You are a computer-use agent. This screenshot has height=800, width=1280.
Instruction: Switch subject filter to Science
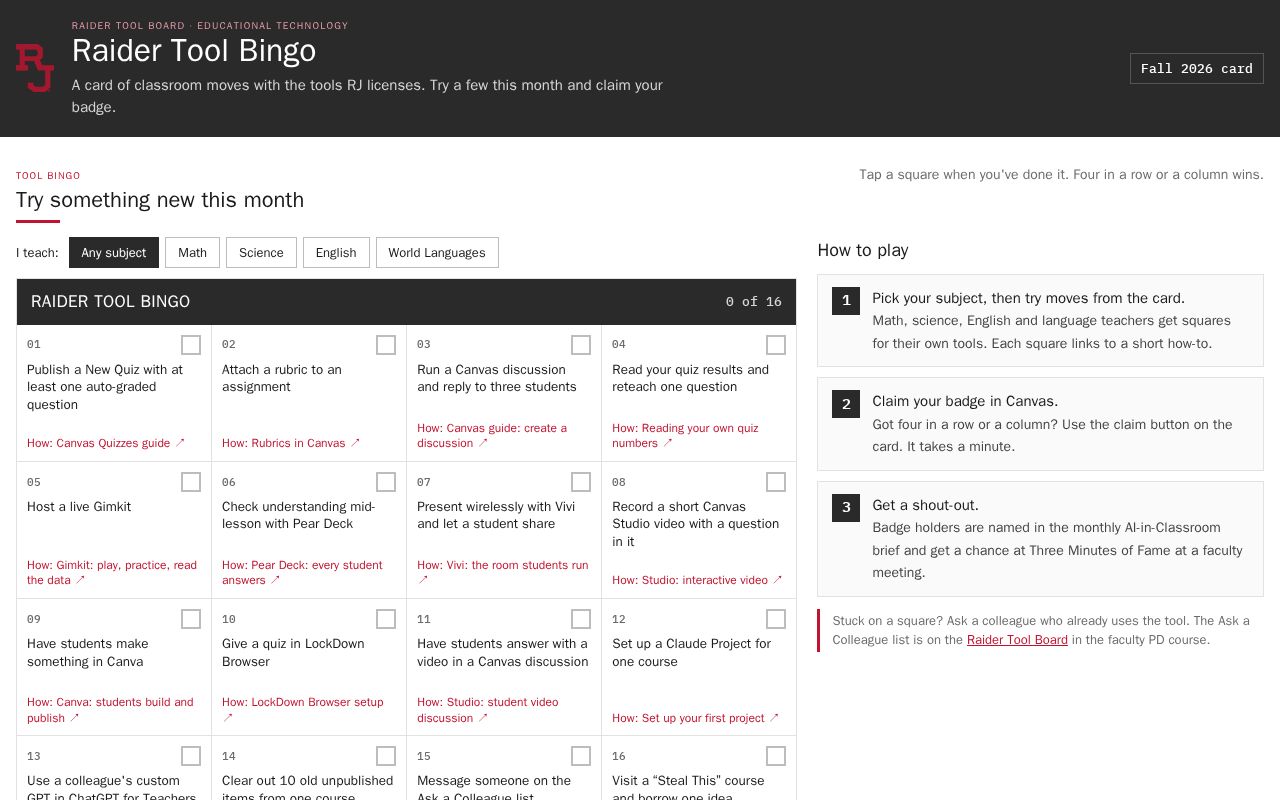click(261, 253)
